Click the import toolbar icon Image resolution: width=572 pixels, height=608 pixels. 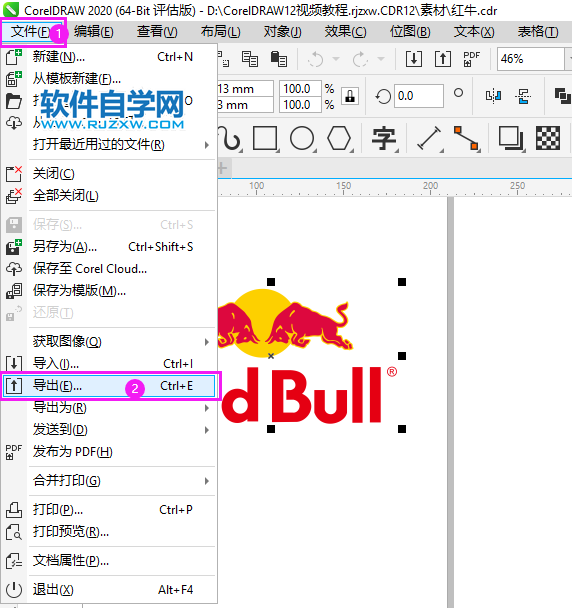click(414, 59)
